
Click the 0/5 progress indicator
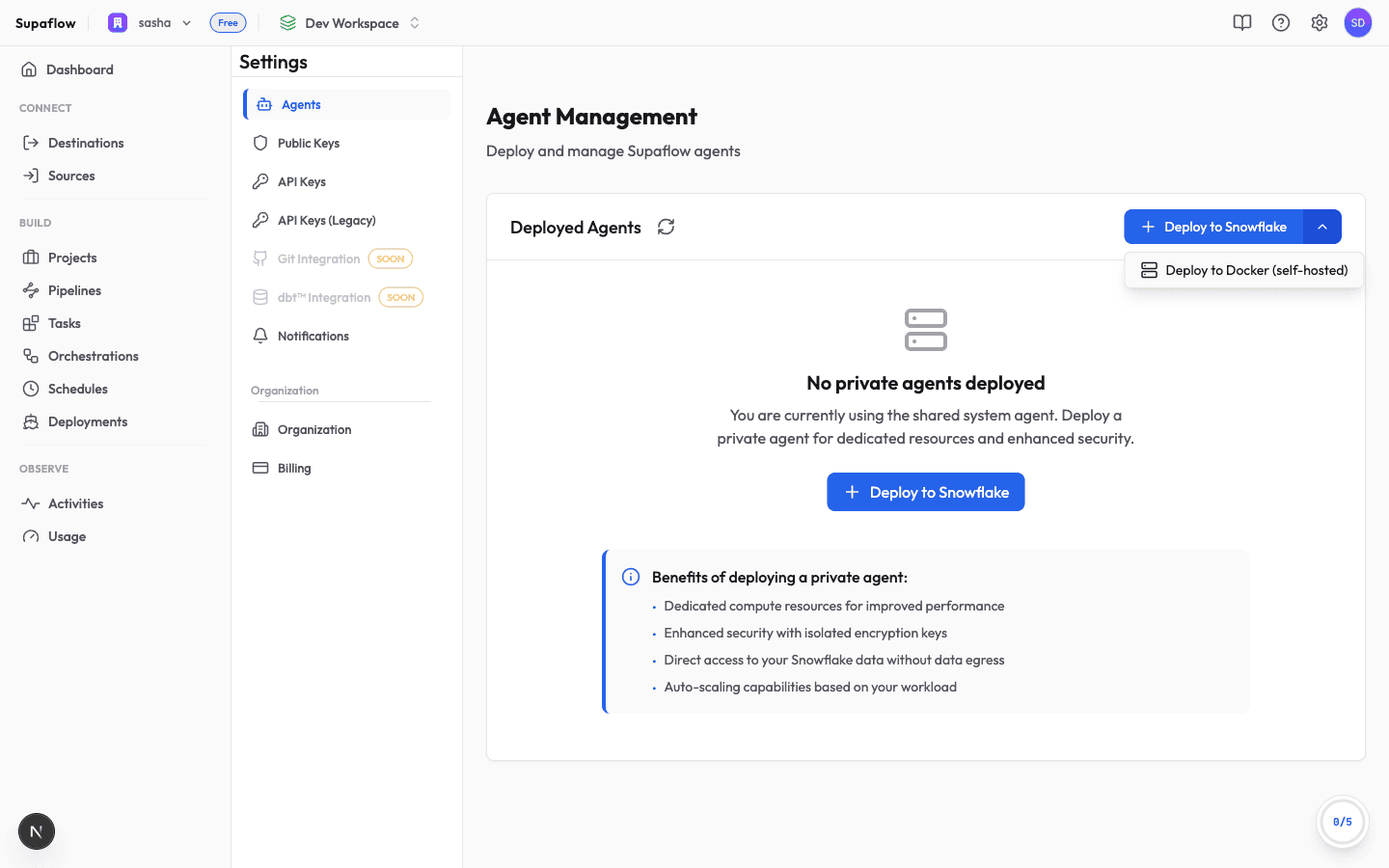[1343, 822]
